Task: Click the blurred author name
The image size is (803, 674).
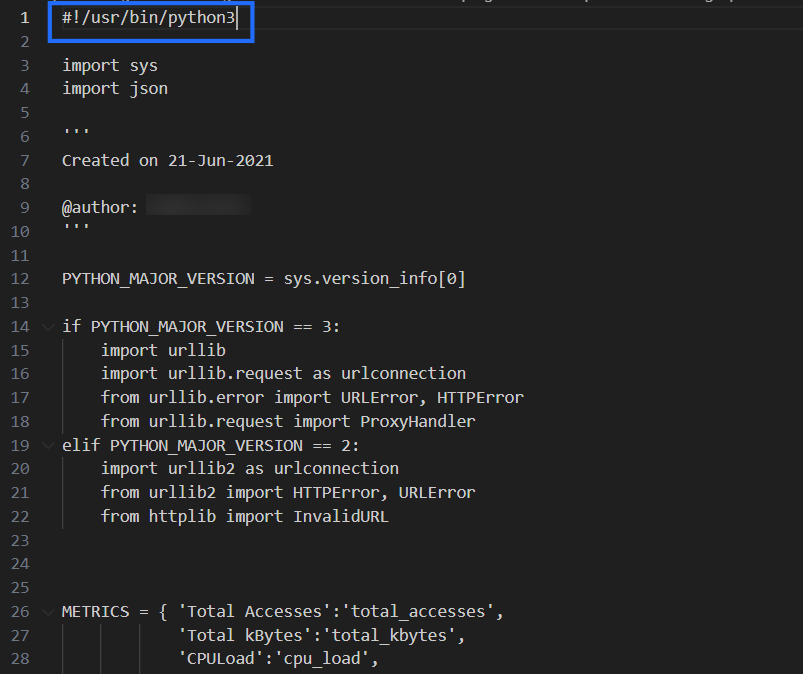Action: tap(197, 207)
